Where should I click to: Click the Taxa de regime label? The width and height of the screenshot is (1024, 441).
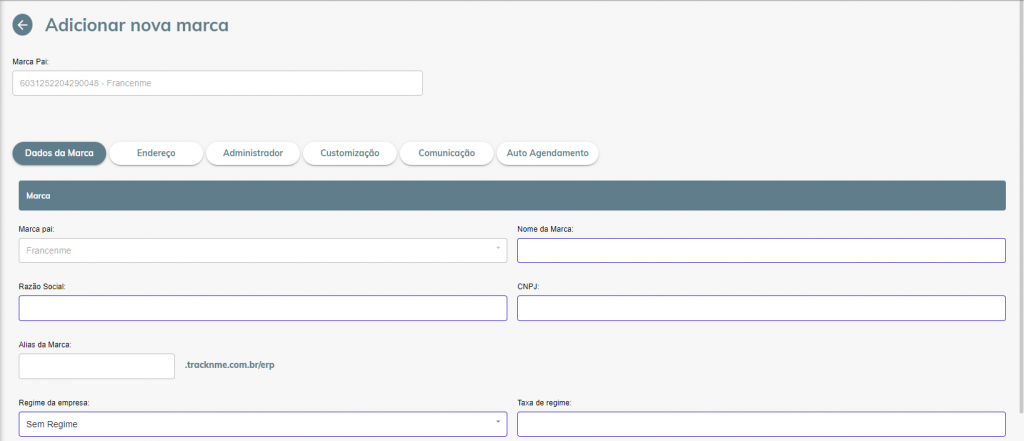click(544, 402)
